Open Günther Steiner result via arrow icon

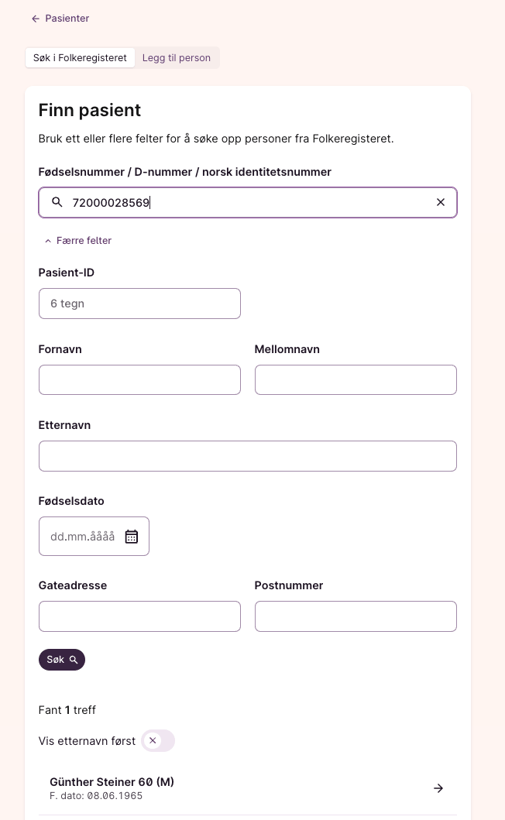439,788
